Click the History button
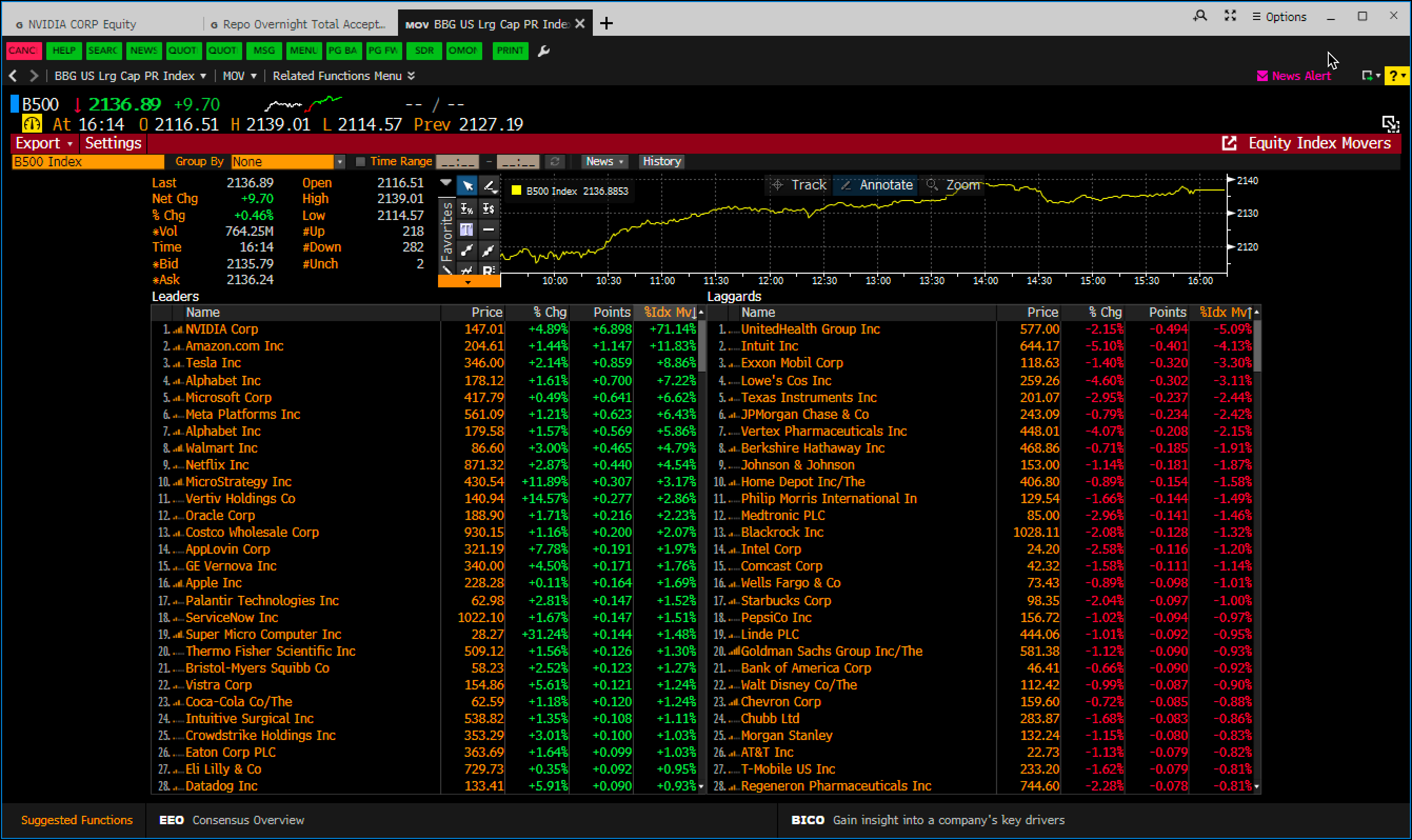 (x=661, y=162)
